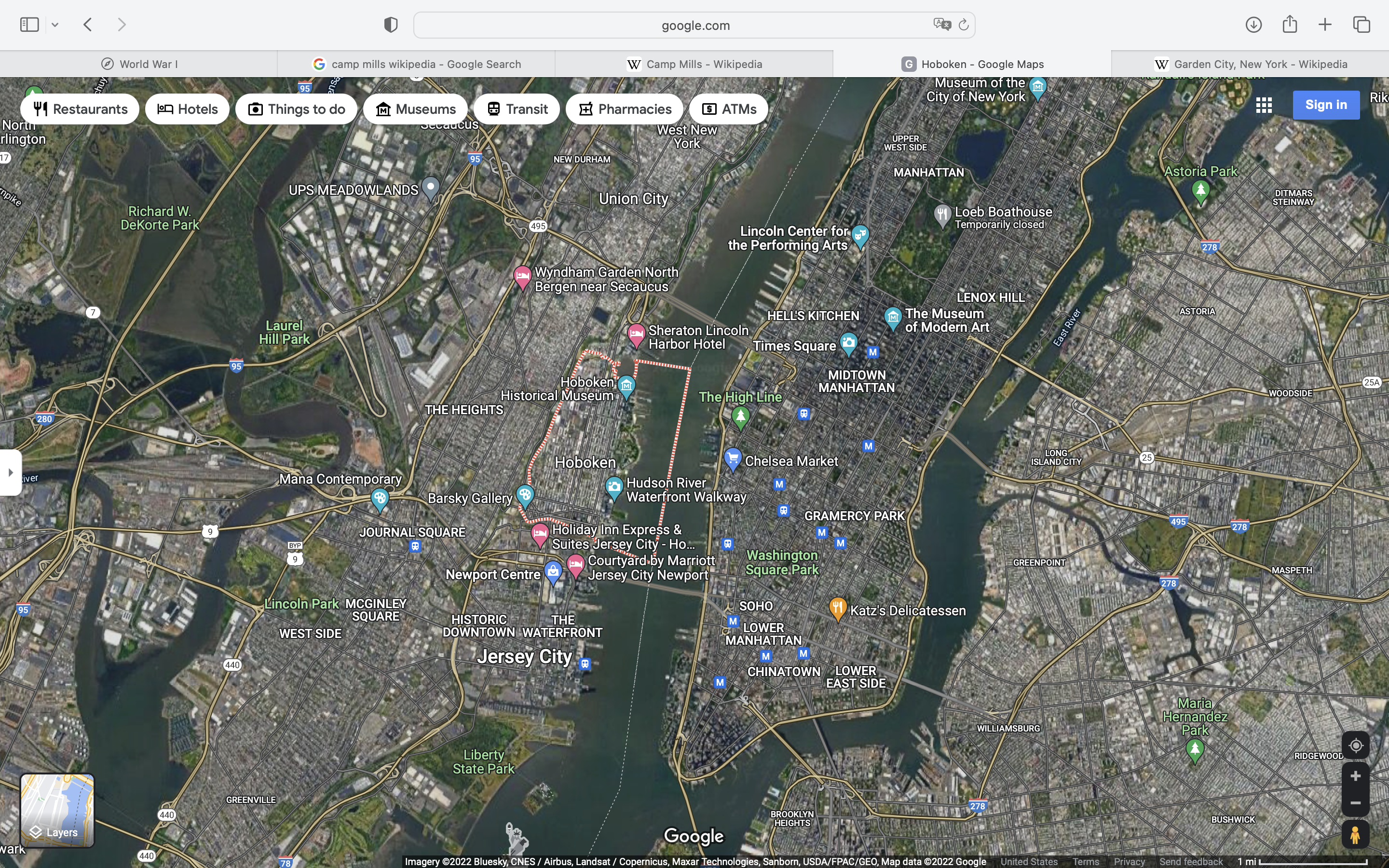Click the Send feedback link

[x=1190, y=862]
